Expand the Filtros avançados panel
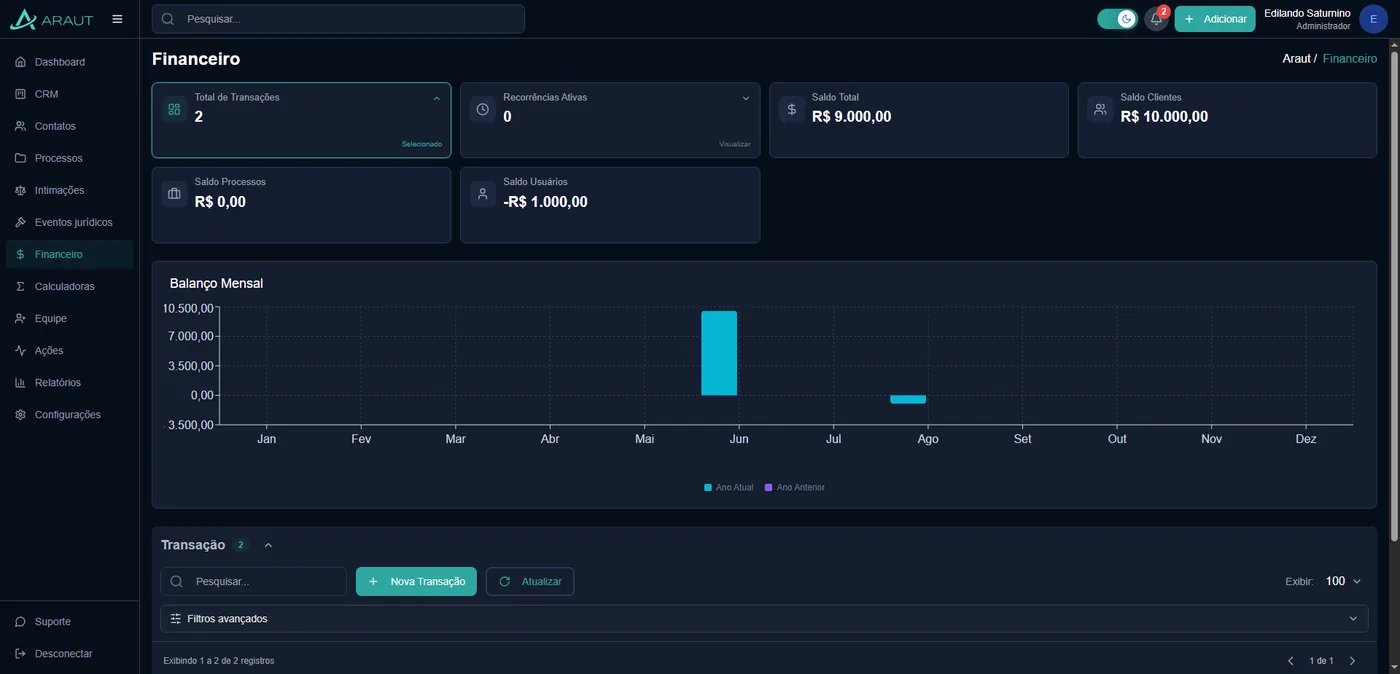Image resolution: width=1400 pixels, height=674 pixels. [x=764, y=619]
